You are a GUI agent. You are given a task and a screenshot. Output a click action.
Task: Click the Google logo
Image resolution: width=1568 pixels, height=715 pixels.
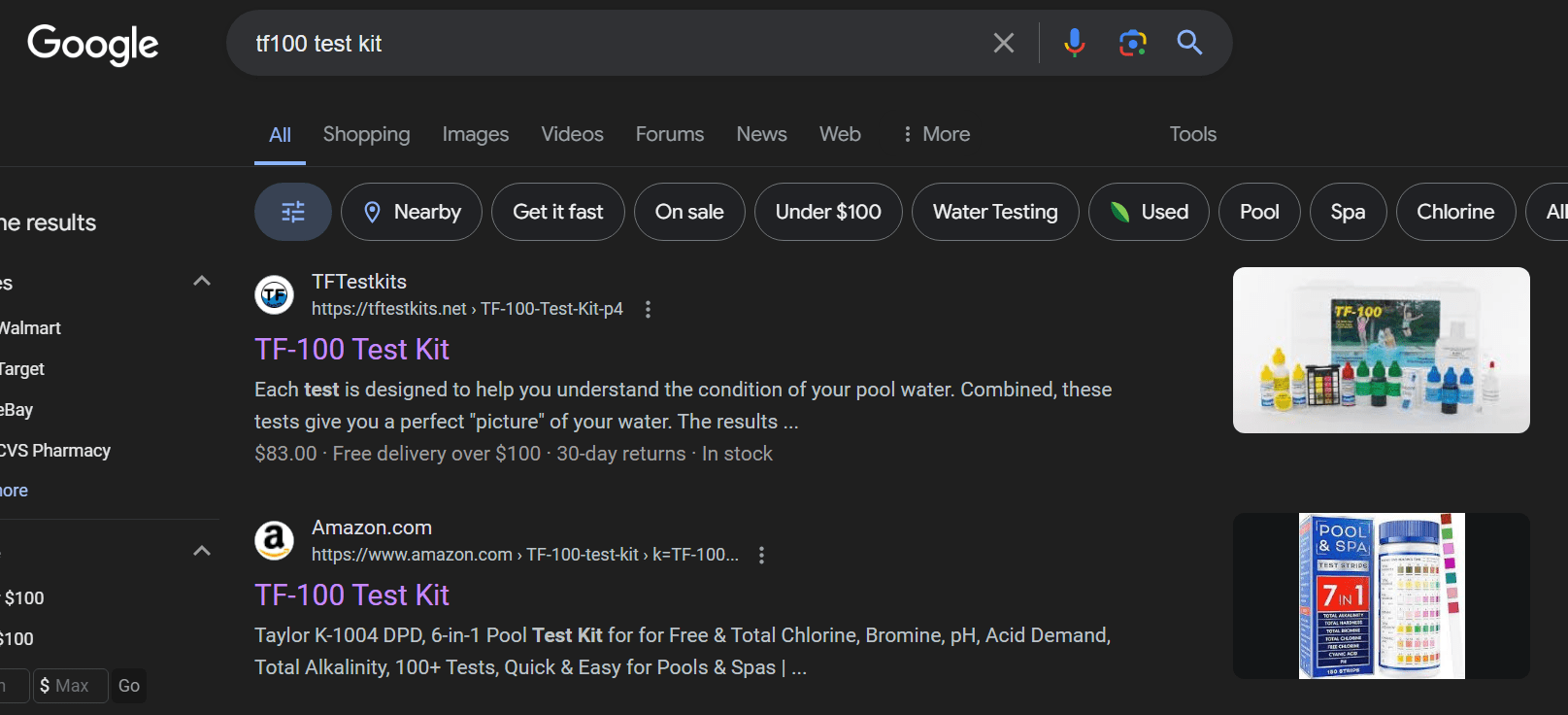tap(93, 44)
